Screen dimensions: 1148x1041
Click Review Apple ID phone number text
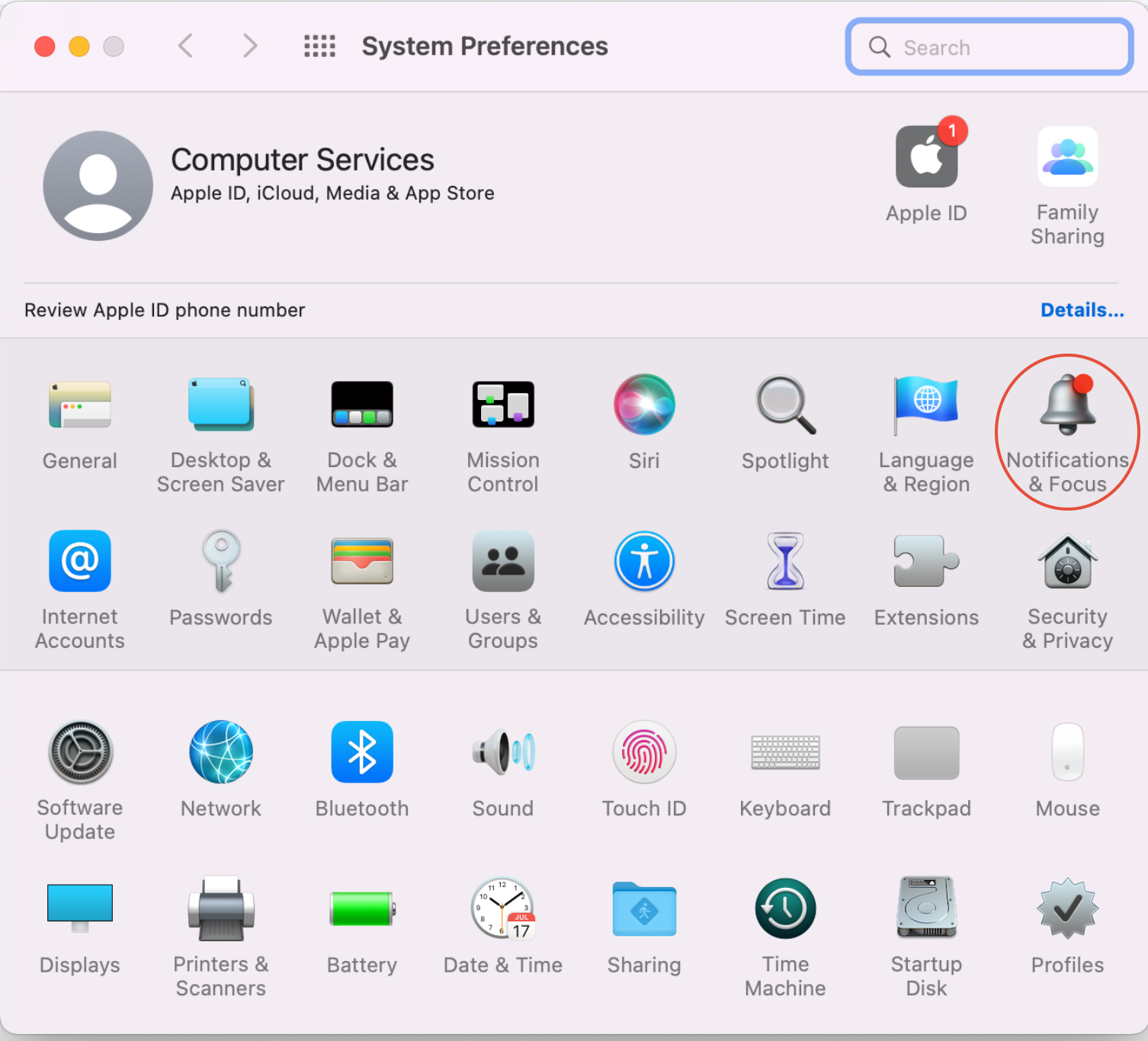click(165, 310)
